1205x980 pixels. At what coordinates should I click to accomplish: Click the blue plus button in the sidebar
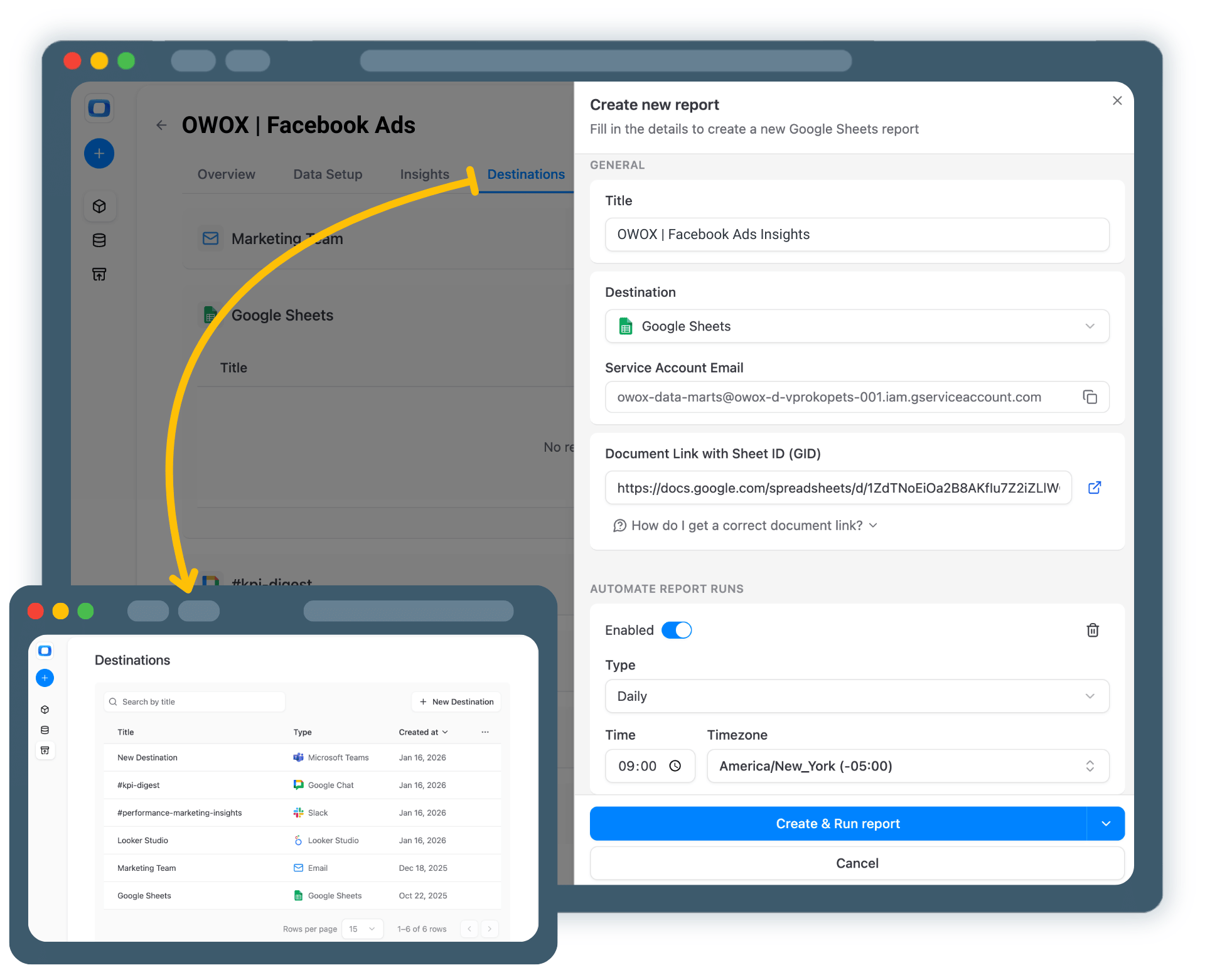coord(99,153)
